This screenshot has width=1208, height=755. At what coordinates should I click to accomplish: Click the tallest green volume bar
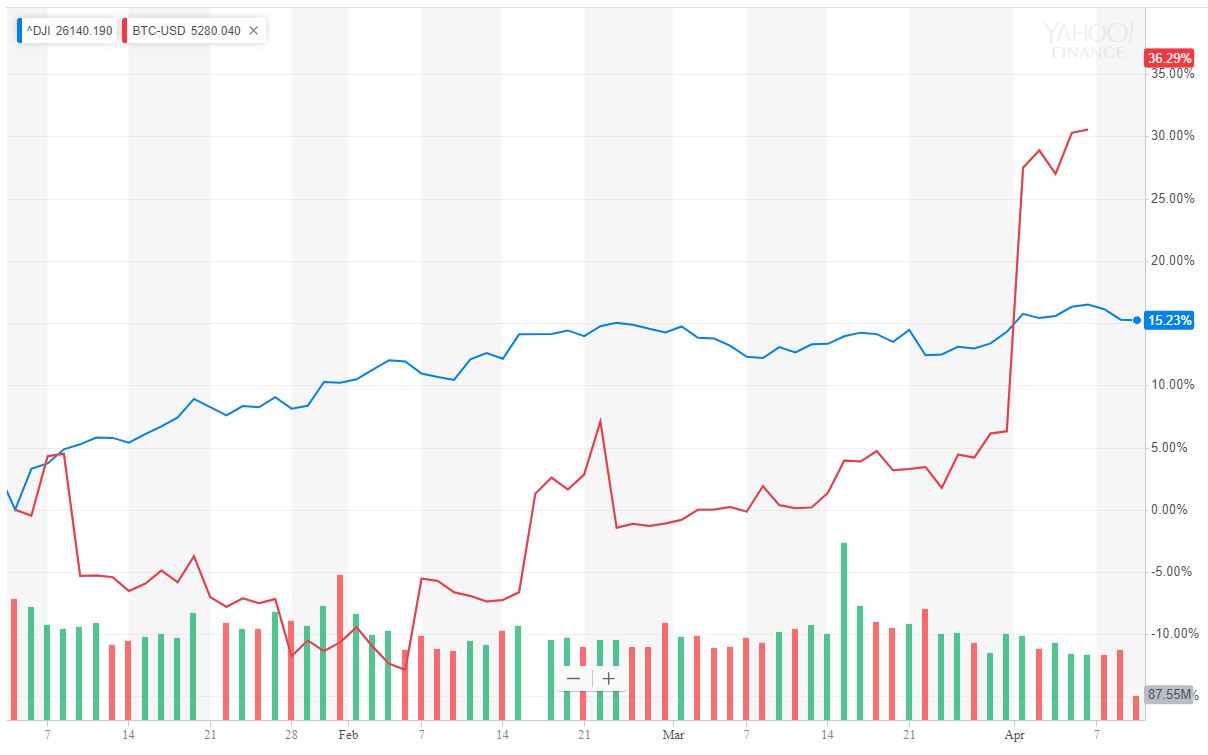tap(844, 630)
